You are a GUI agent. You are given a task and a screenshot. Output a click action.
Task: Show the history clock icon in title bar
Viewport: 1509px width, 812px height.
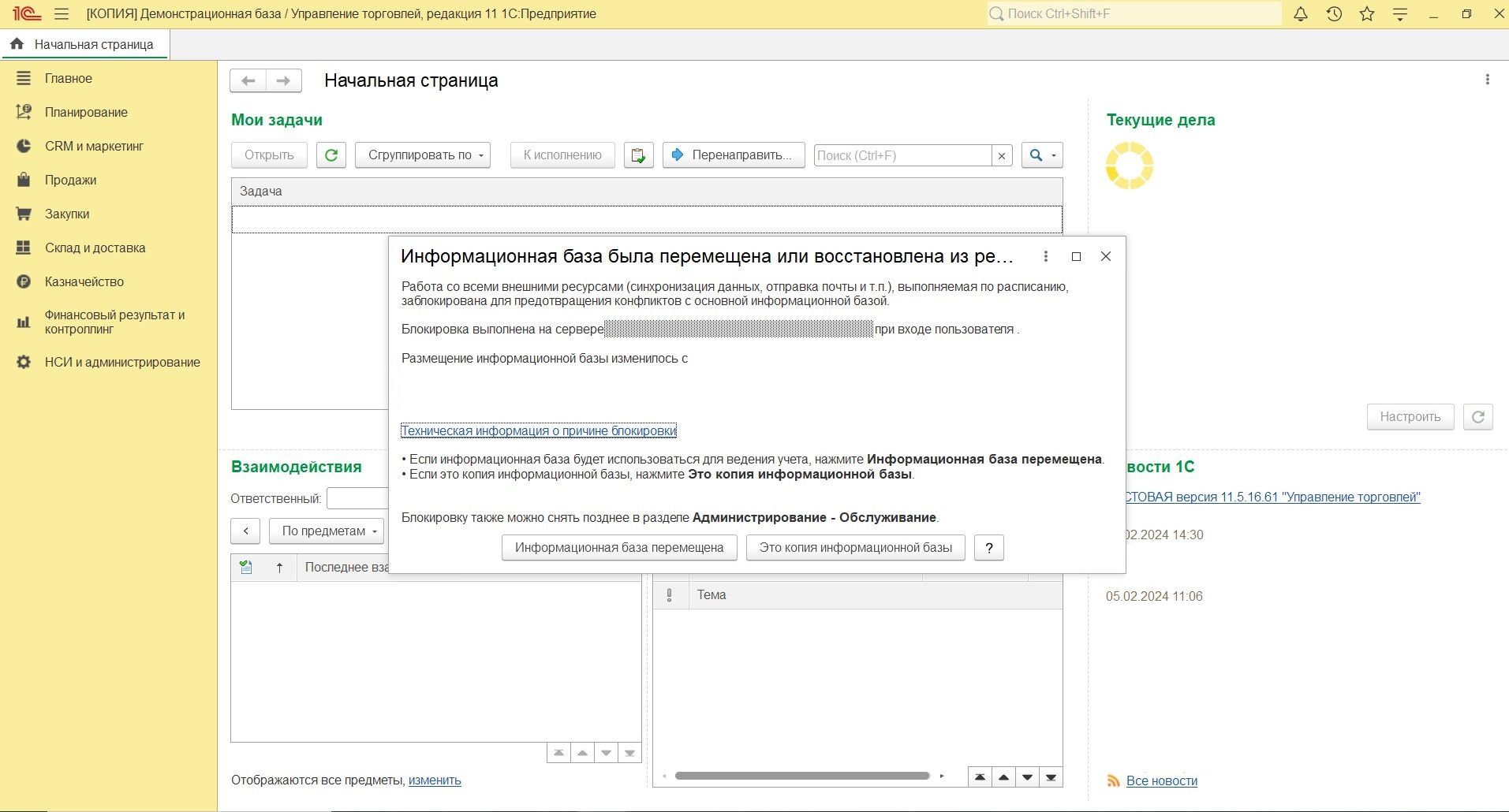coord(1334,14)
